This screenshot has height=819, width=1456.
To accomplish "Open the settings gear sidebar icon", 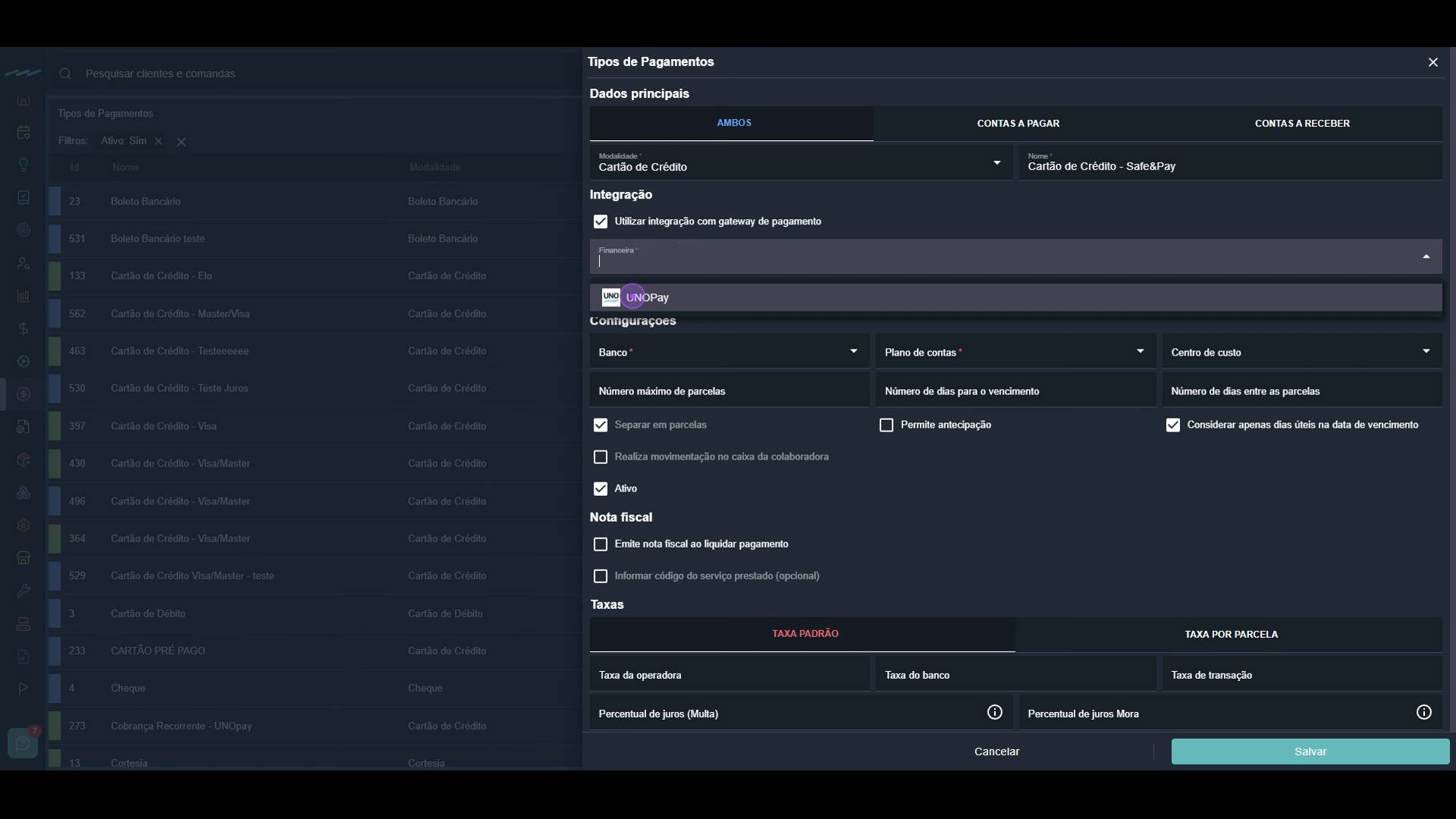I will click(x=24, y=525).
